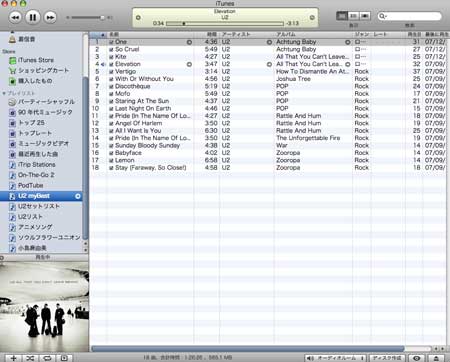Open the iTunes Store icon in sidebar
Image resolution: width=450 pixels, height=362 pixels.
pos(12,60)
